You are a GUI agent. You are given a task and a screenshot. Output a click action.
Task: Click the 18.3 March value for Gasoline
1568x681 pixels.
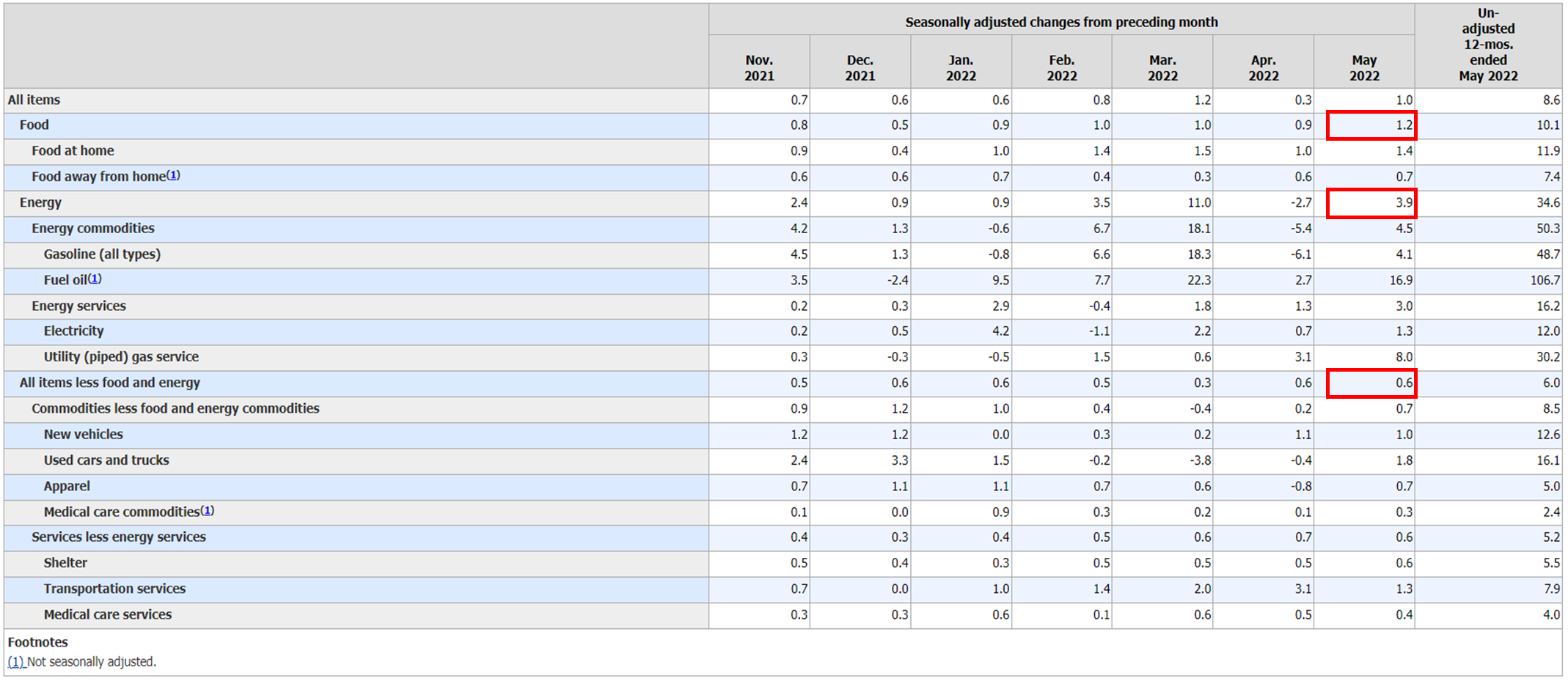click(x=1199, y=254)
